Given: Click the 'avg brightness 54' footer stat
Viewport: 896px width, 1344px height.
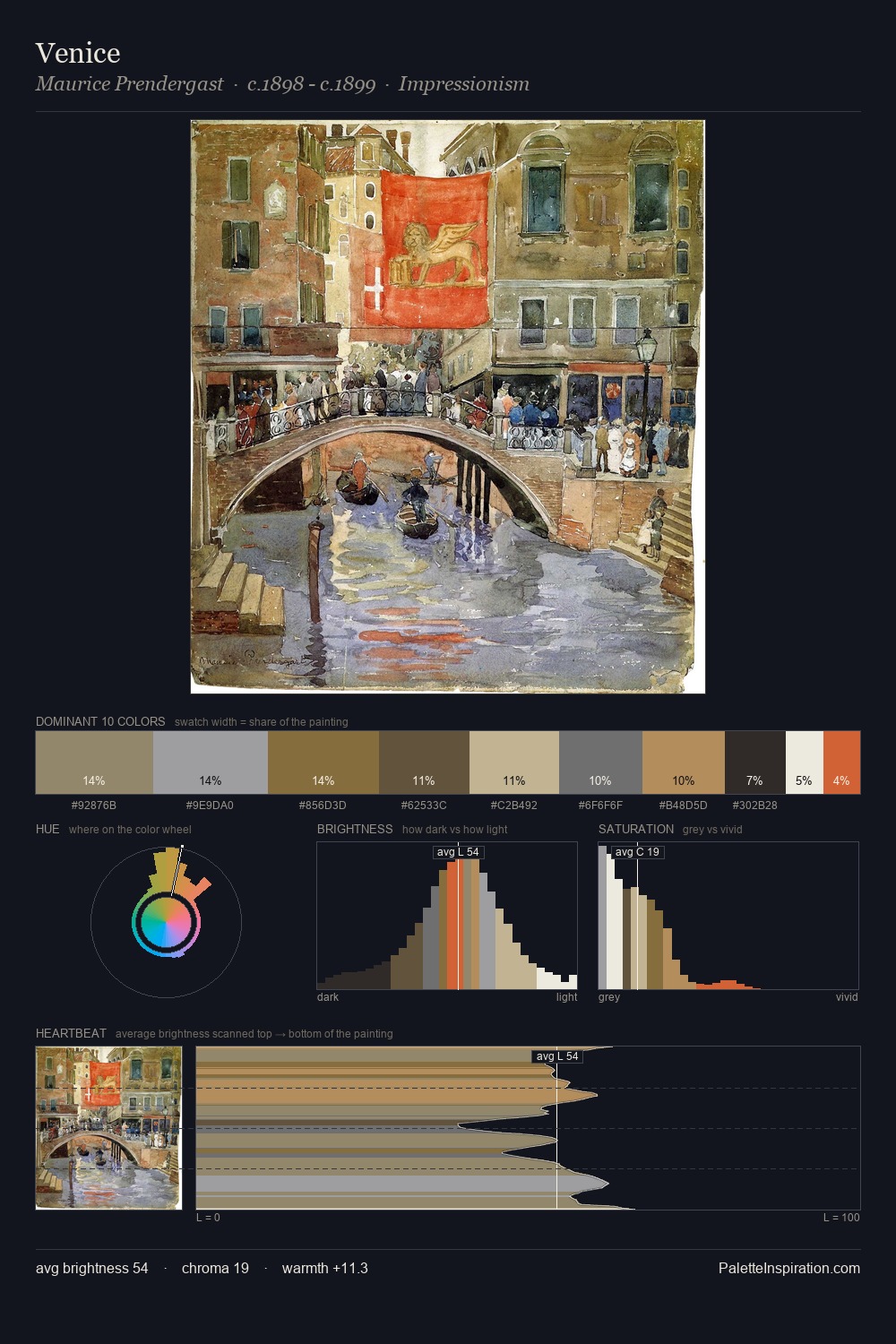Looking at the screenshot, I should 92,1268.
